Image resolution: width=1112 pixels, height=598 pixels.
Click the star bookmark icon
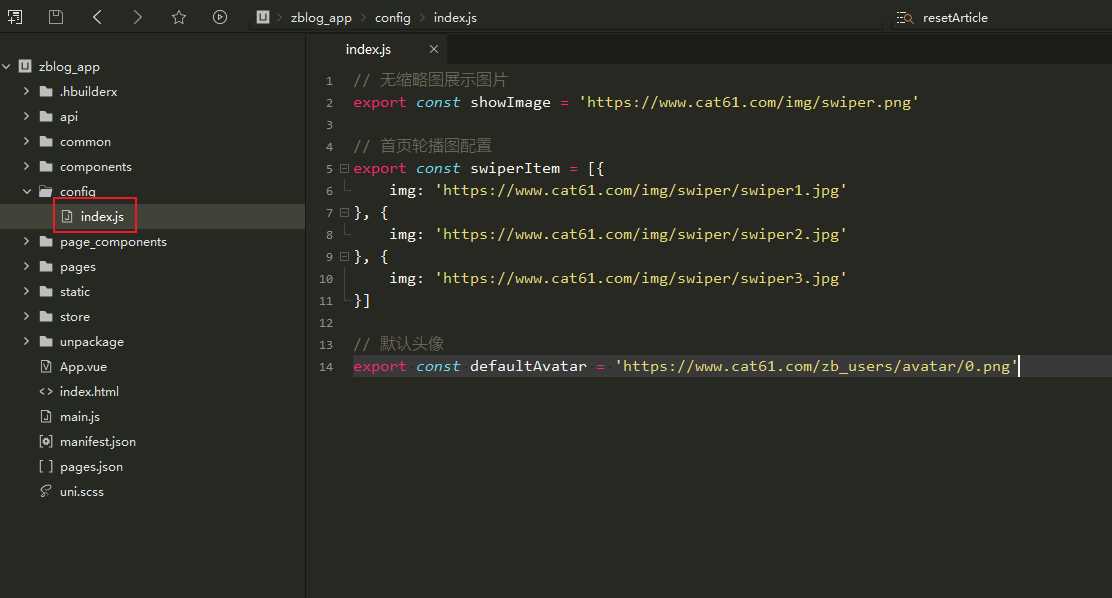178,17
